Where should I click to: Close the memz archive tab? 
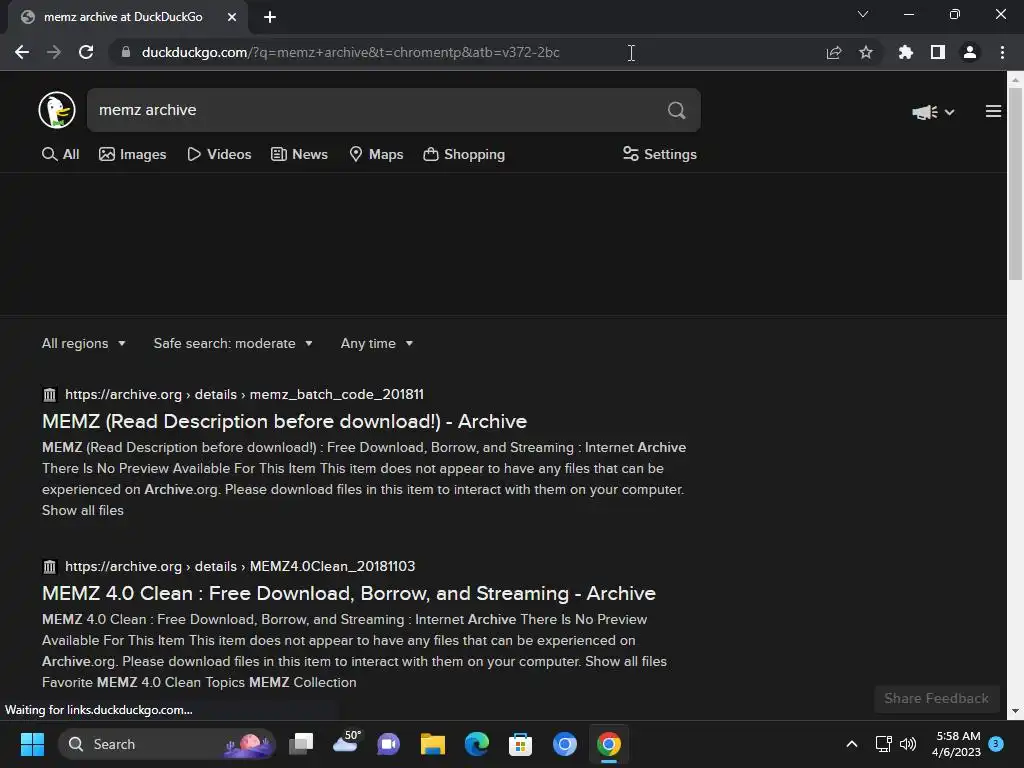click(232, 17)
